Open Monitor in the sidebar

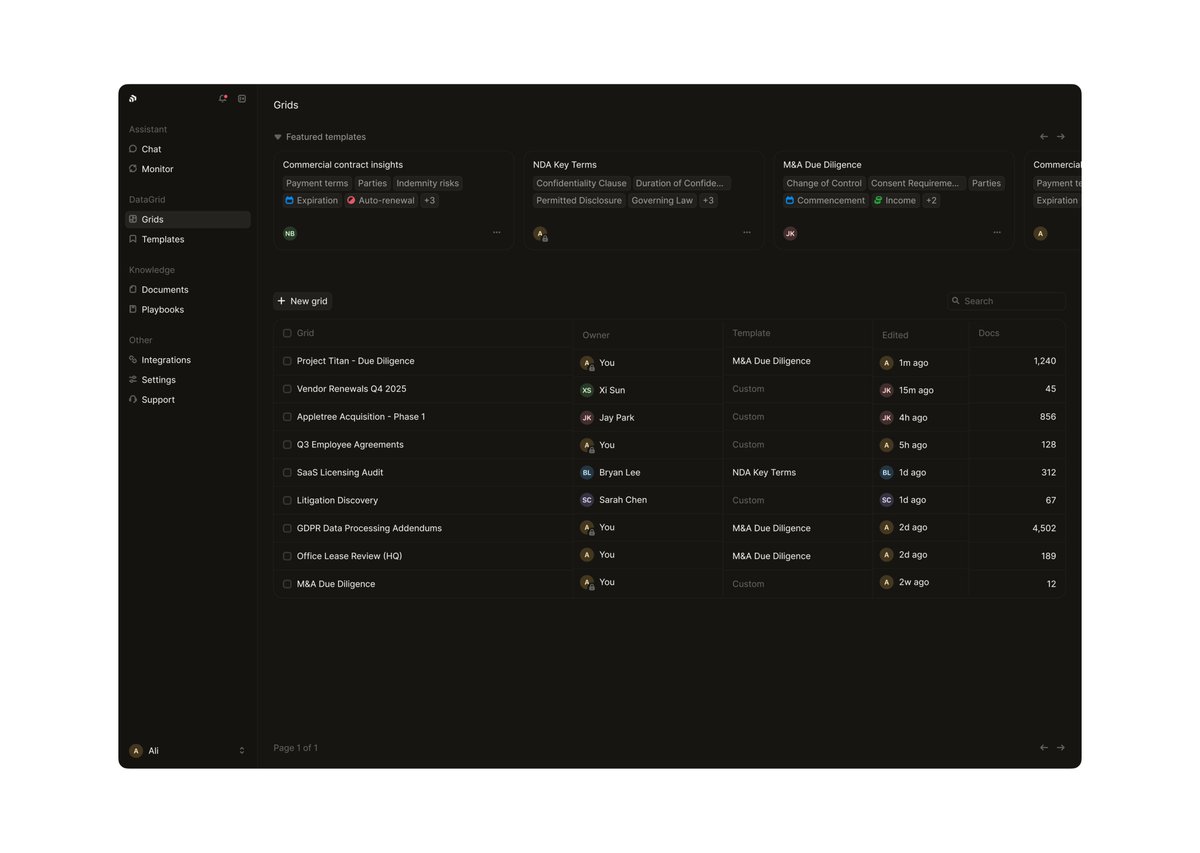pyautogui.click(x=188, y=169)
